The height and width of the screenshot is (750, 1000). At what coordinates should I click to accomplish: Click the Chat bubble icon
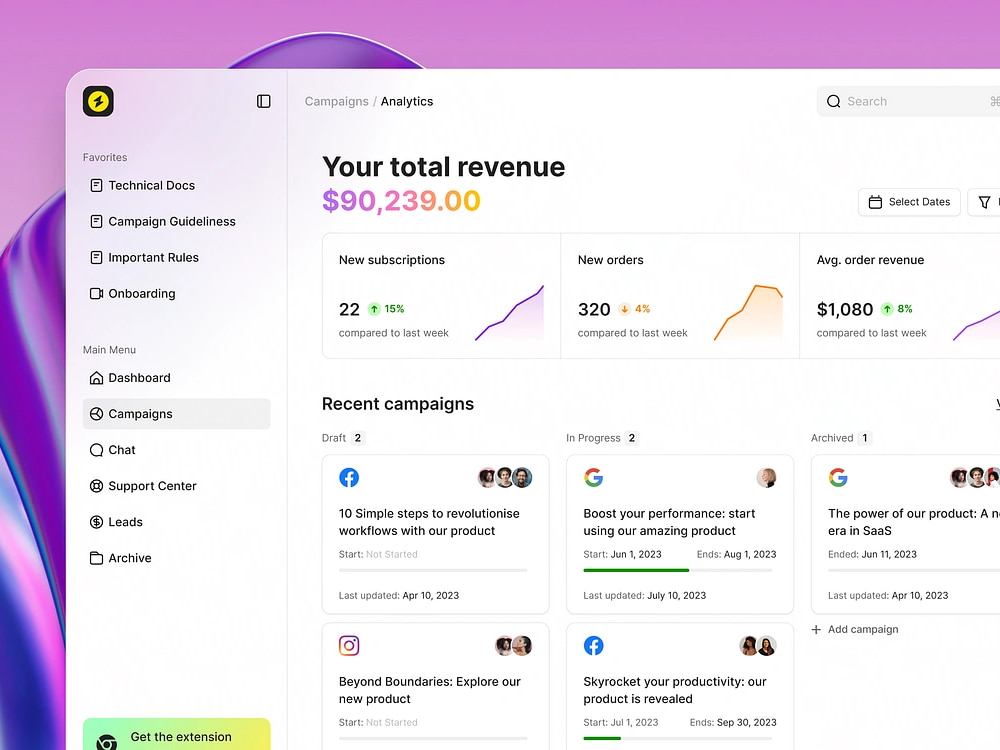(x=96, y=450)
